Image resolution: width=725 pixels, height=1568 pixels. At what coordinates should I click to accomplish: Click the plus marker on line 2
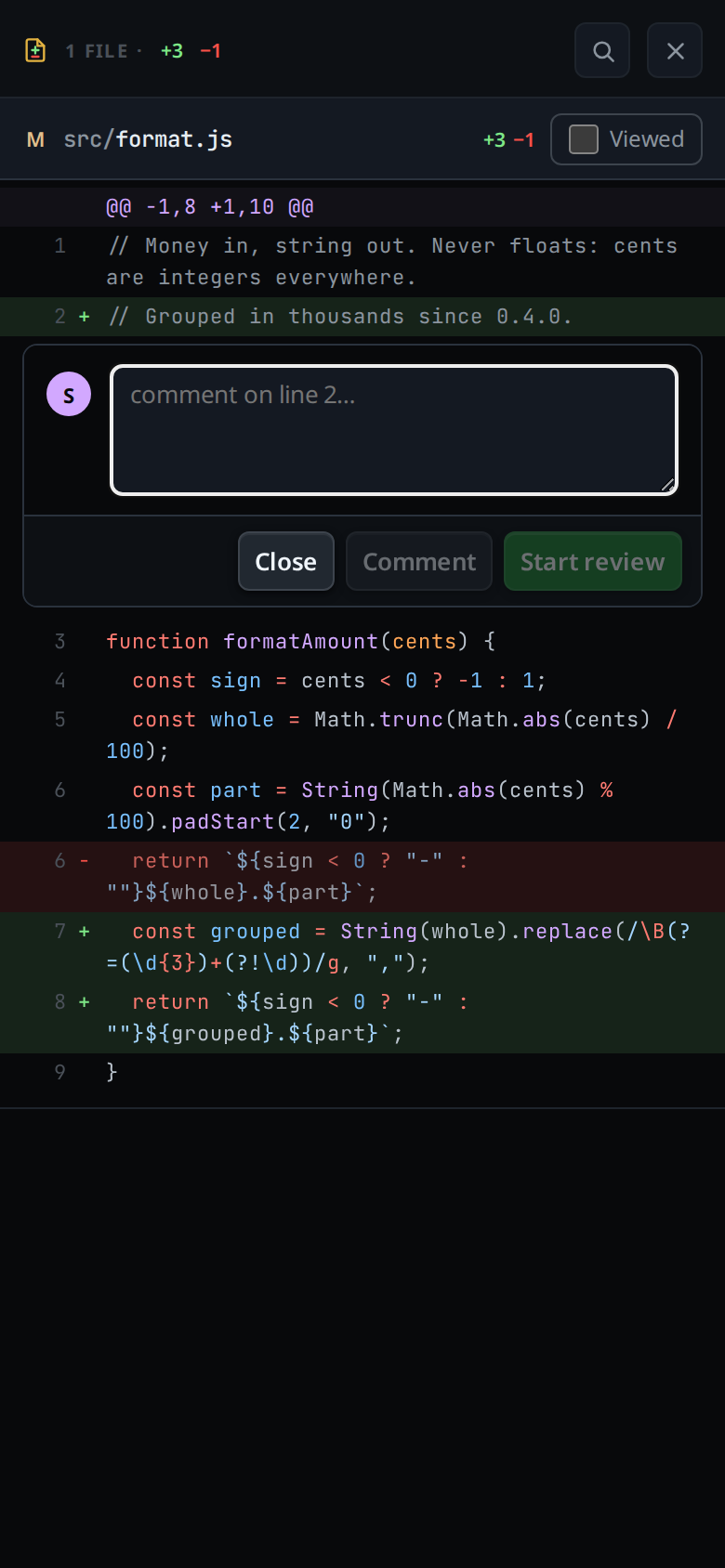pyautogui.click(x=85, y=317)
